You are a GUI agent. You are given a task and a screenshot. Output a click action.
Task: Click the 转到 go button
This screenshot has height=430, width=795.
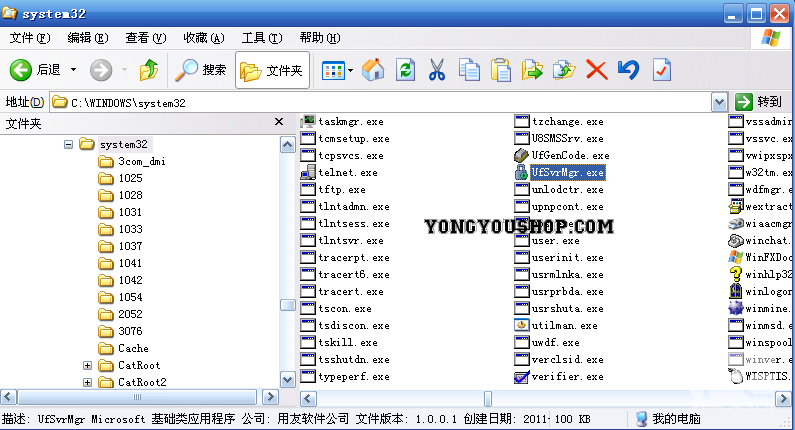pos(759,102)
